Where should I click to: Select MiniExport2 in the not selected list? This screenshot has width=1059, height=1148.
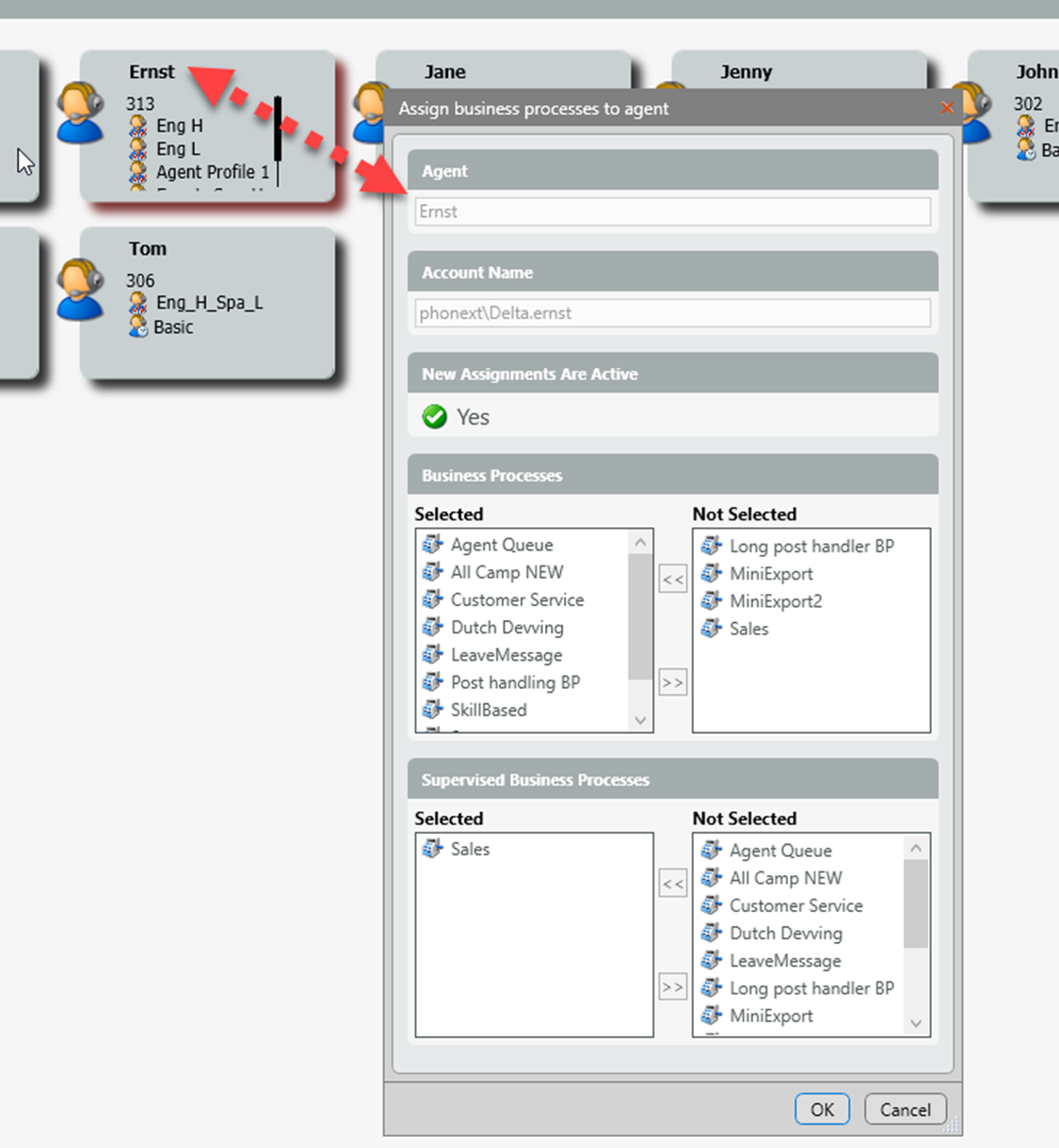[776, 601]
